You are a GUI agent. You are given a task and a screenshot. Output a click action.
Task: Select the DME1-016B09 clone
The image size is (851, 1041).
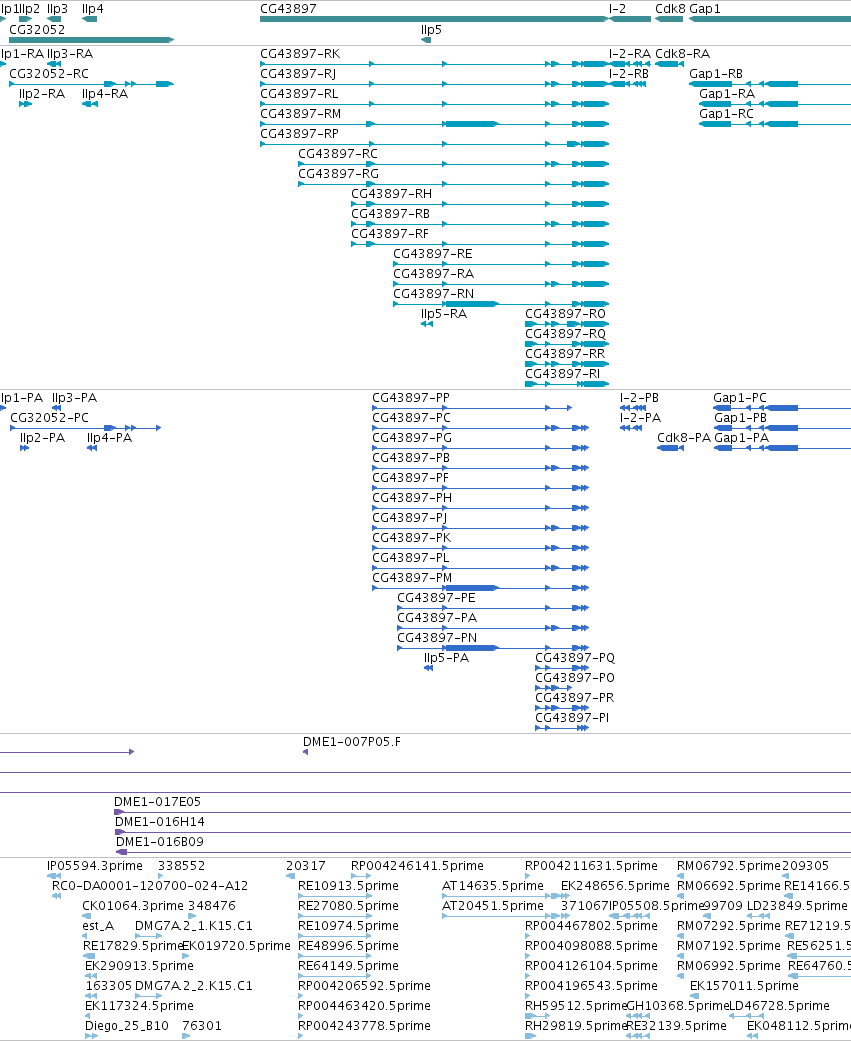tap(159, 841)
